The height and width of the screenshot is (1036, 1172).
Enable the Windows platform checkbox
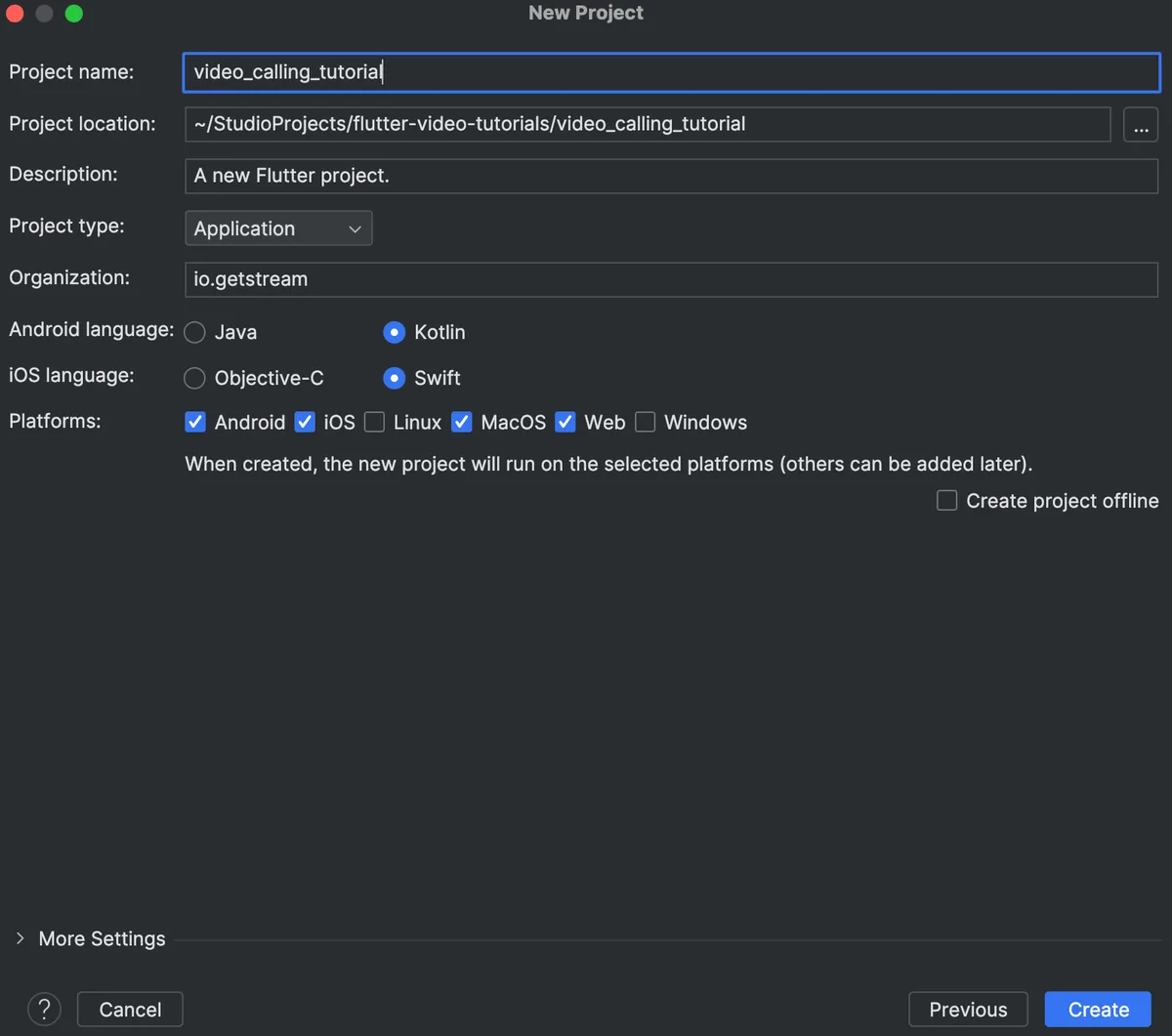tap(645, 422)
